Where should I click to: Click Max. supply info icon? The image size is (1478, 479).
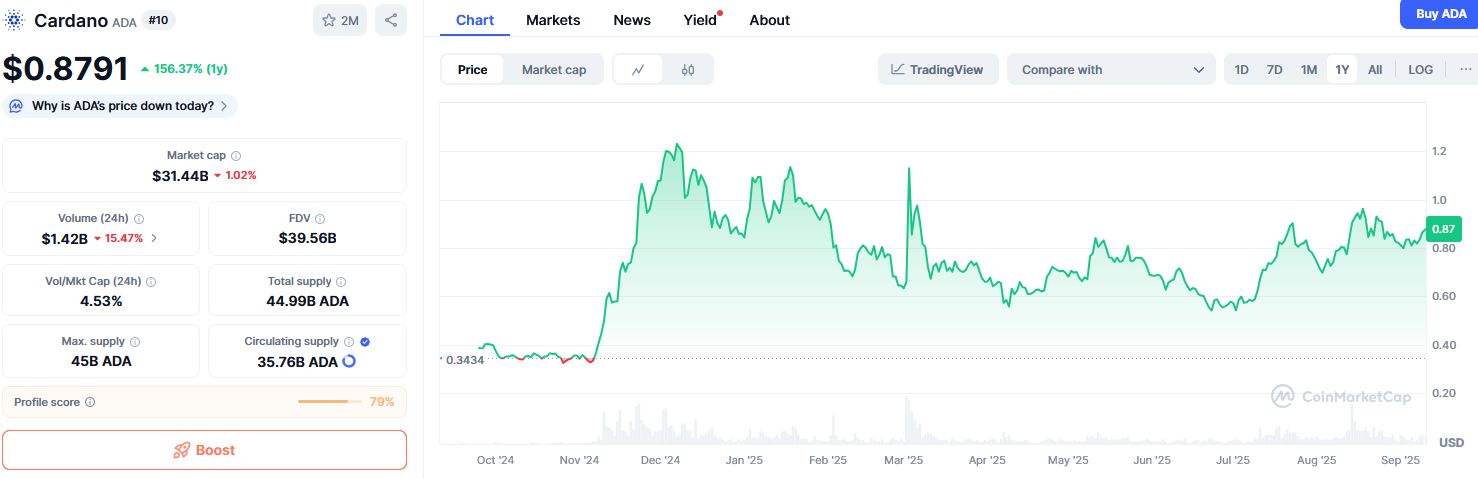pyautogui.click(x=135, y=342)
